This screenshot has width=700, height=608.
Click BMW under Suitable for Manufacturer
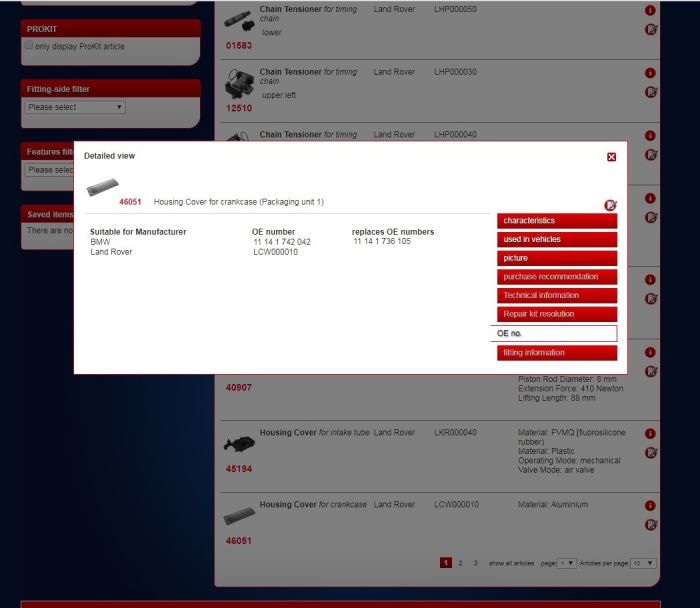coord(100,242)
